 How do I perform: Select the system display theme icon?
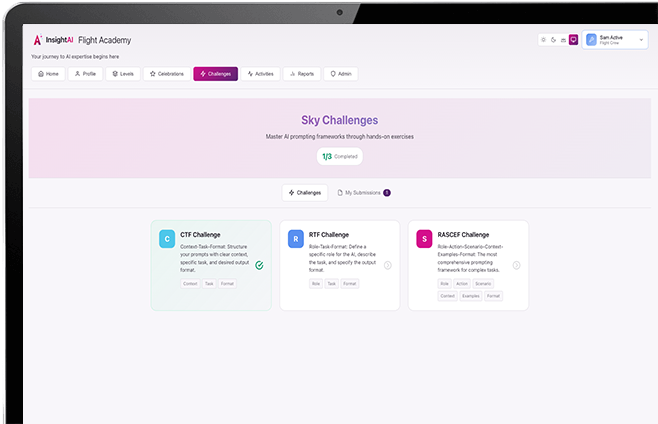tap(563, 40)
